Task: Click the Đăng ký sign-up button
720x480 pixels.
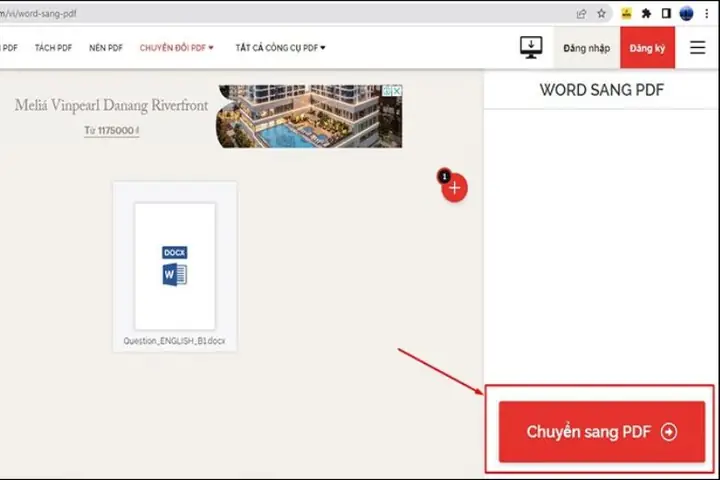Action: (647, 48)
